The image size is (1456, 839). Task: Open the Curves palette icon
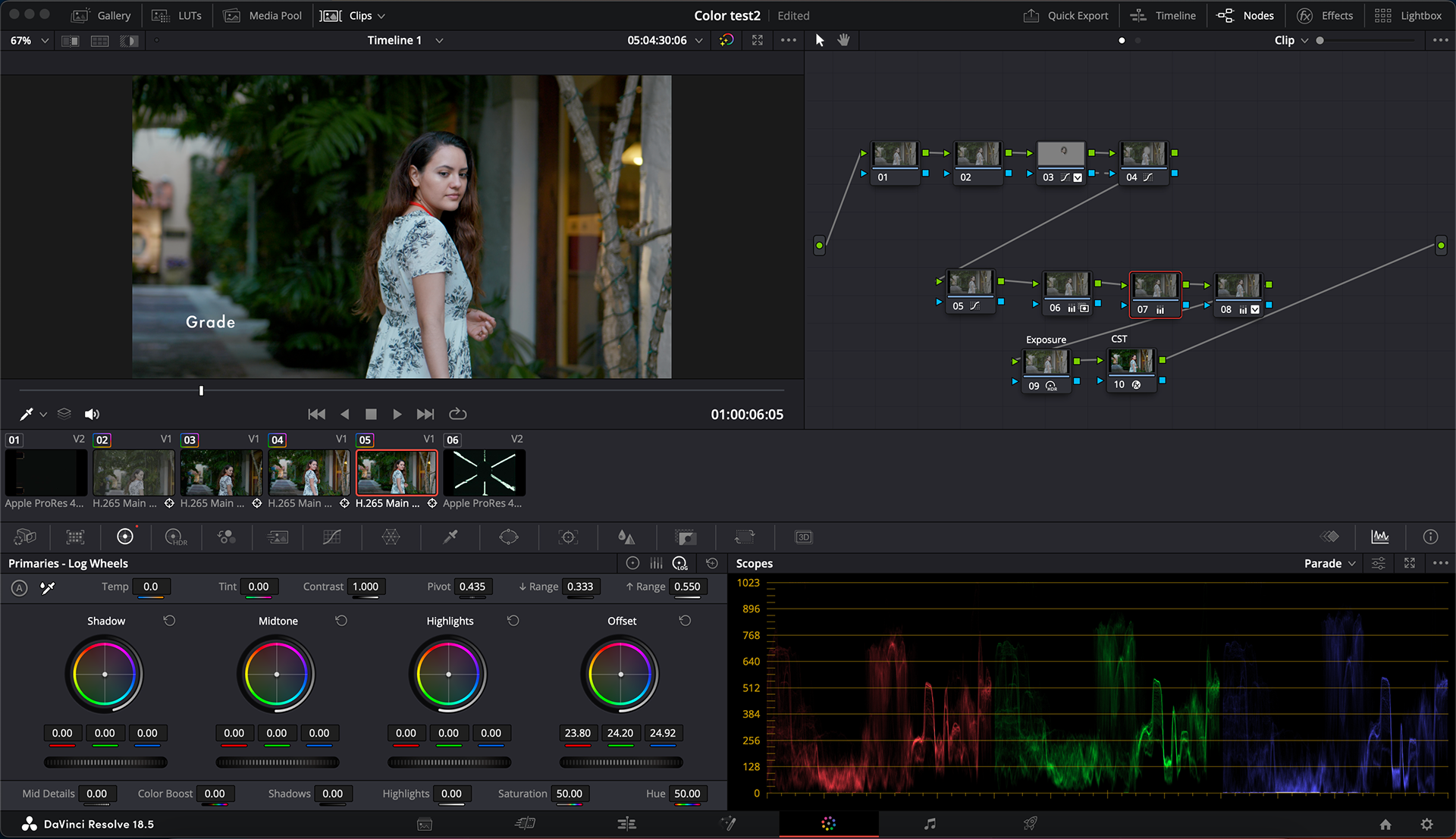point(331,537)
